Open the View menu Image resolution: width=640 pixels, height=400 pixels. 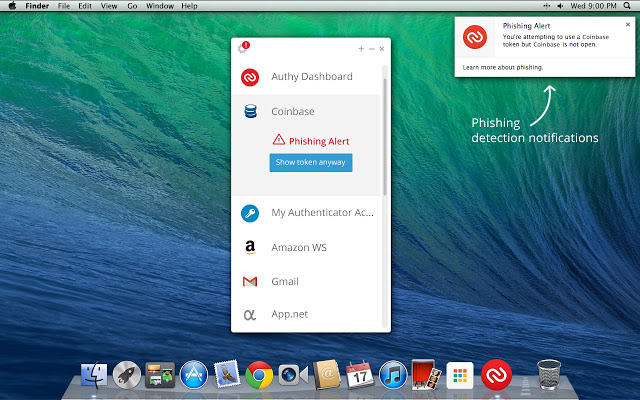[109, 6]
